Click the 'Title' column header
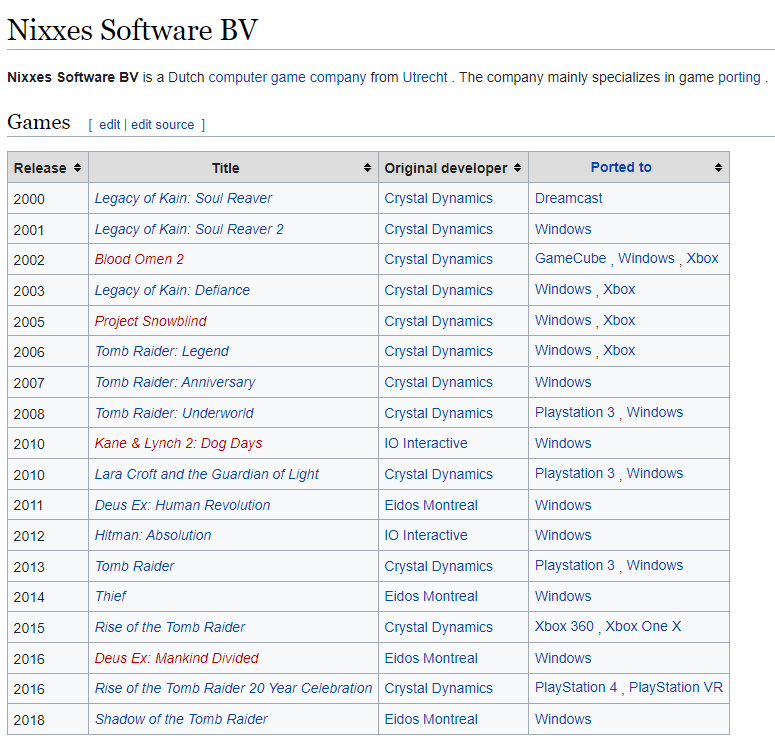The width and height of the screenshot is (775, 747). [233, 168]
